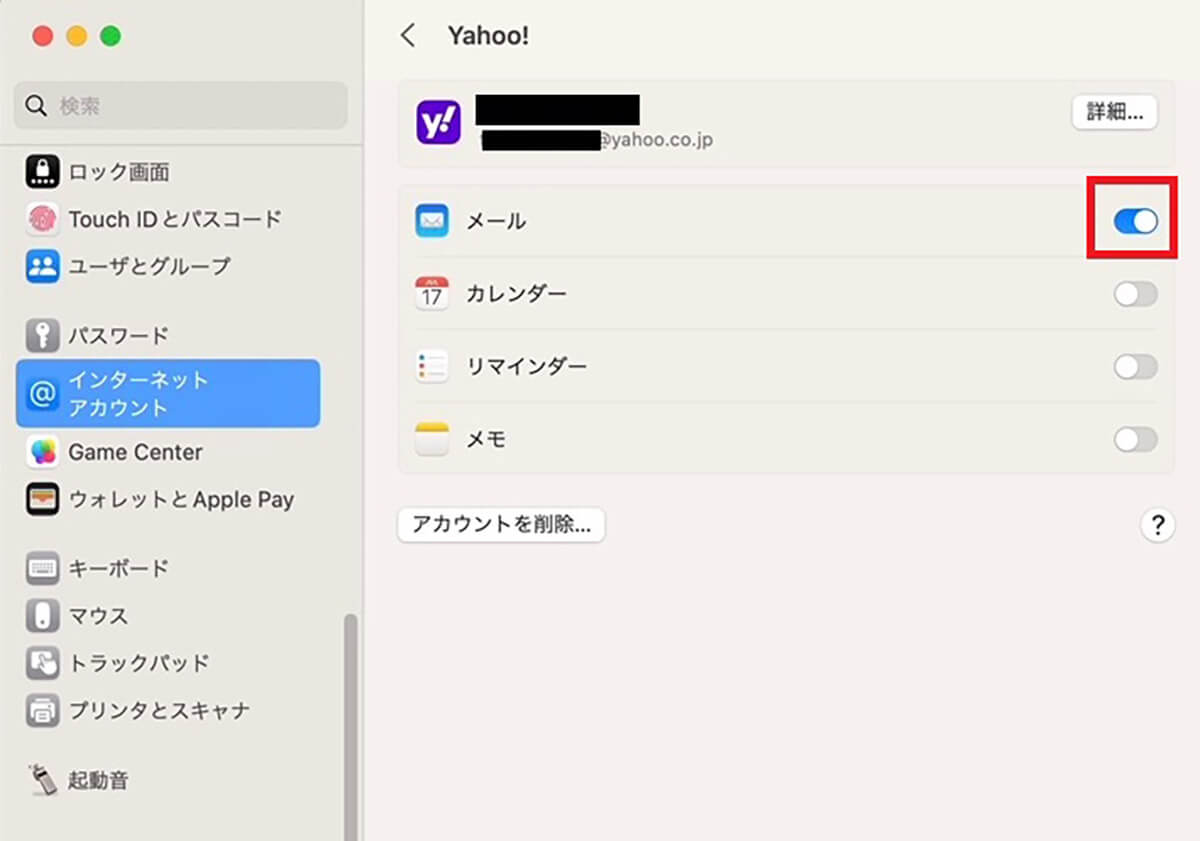Select プリンタとスキャナ in the sidebar
This screenshot has height=841, width=1200.
pyautogui.click(x=159, y=710)
